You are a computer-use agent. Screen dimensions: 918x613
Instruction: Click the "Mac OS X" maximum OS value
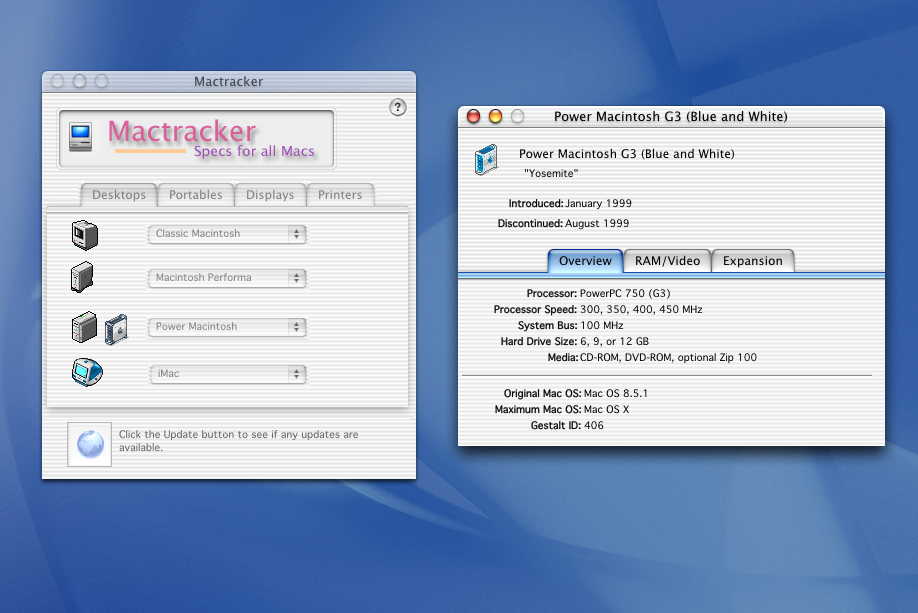click(x=607, y=410)
